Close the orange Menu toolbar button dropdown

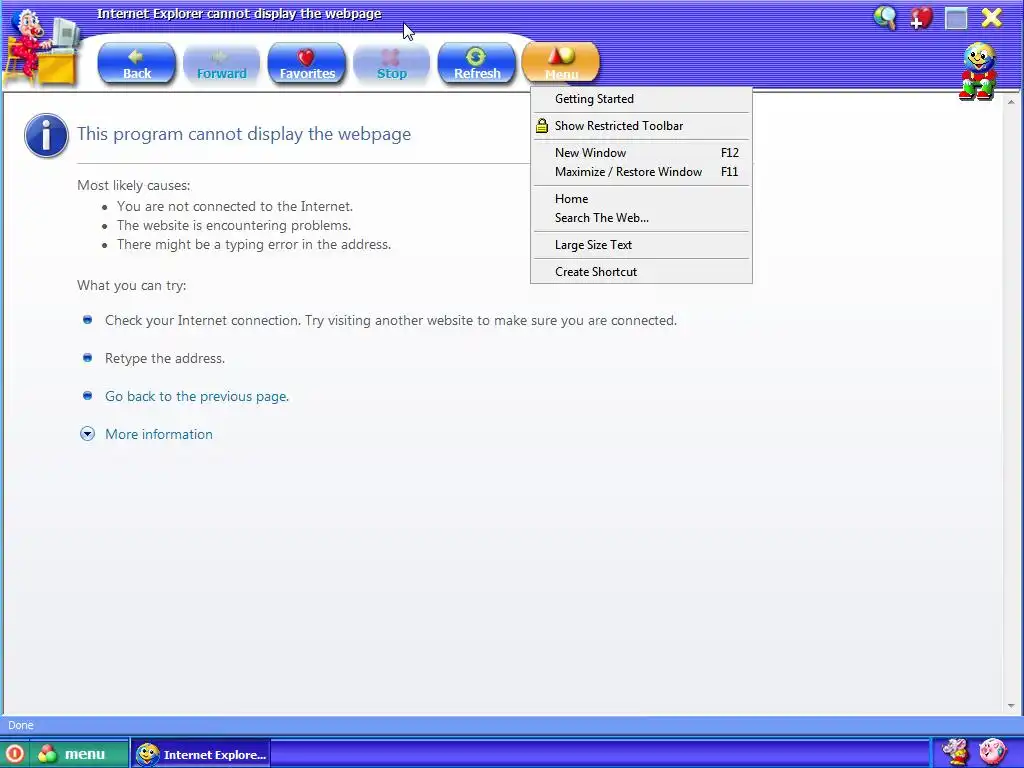(x=561, y=63)
